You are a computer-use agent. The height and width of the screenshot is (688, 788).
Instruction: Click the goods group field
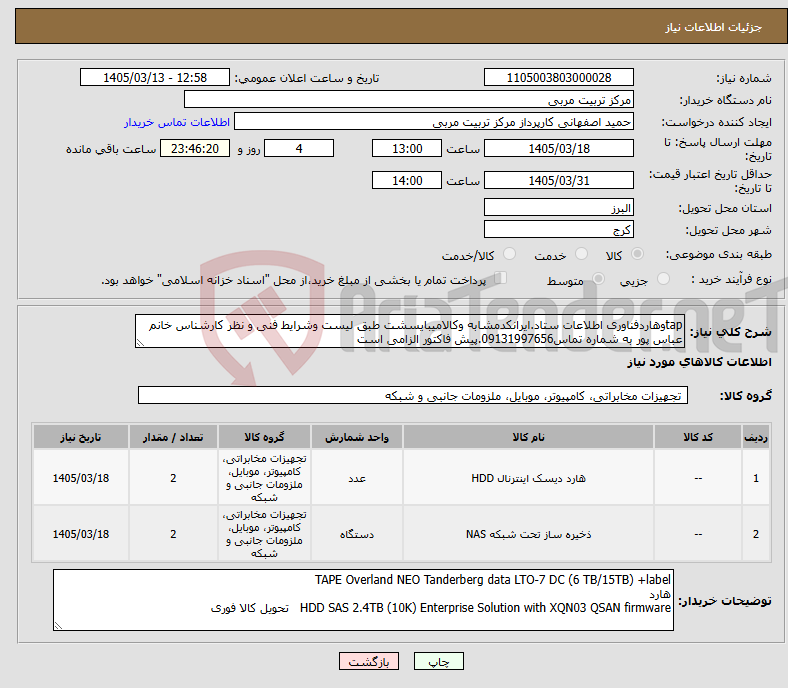pyautogui.click(x=413, y=396)
